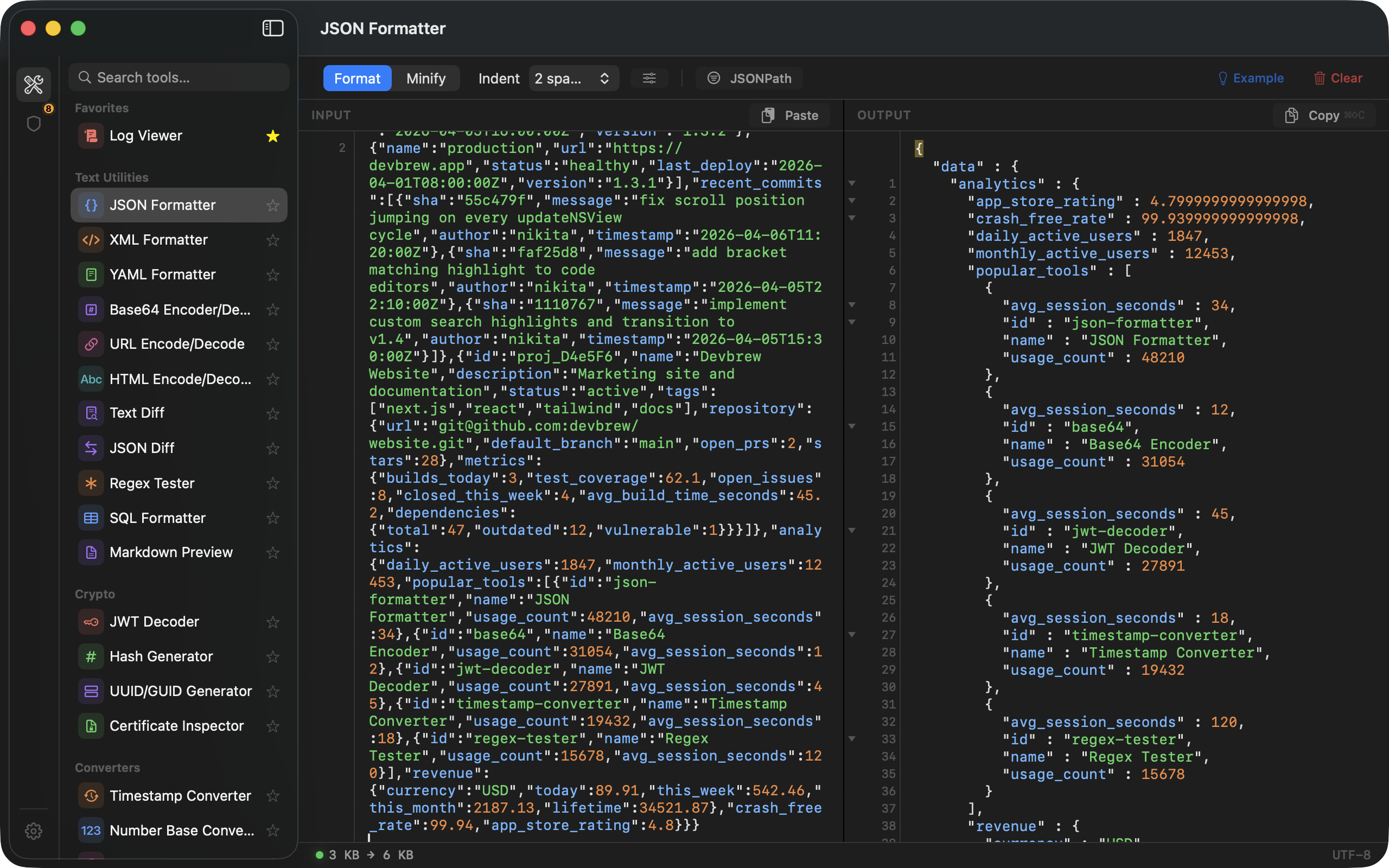Click inside the Search tools field
Image resolution: width=1389 pixels, height=868 pixels.
pos(178,77)
